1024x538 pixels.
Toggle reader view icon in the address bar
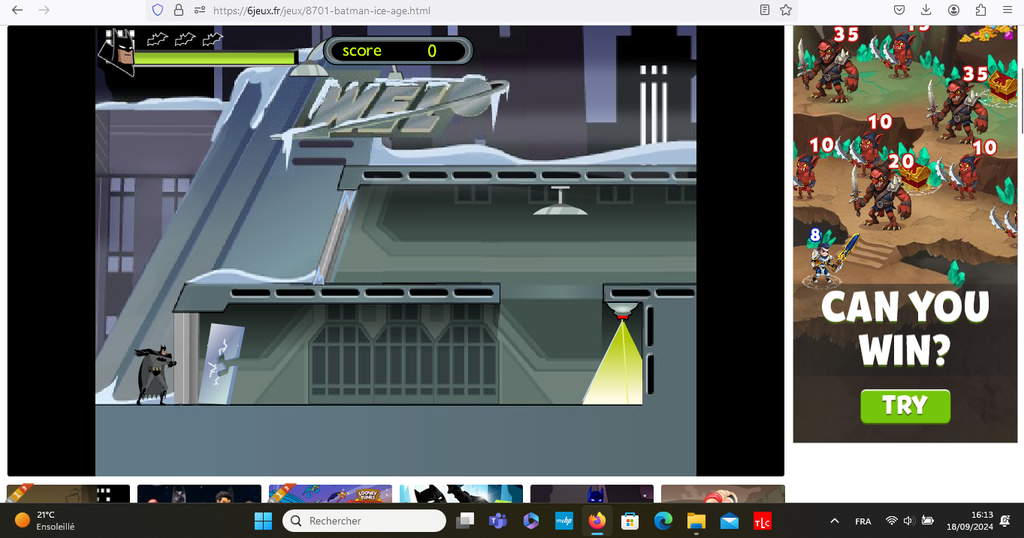tap(765, 10)
